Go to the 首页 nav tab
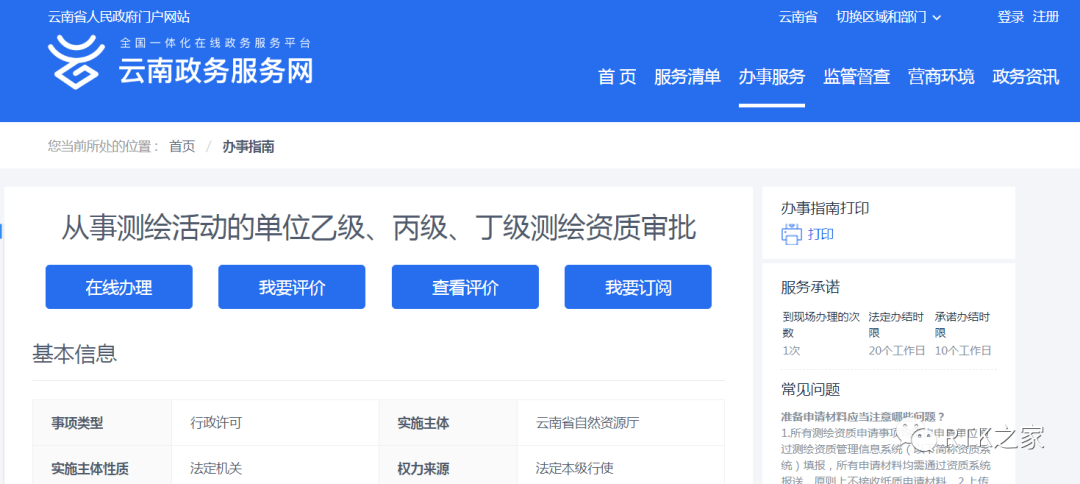1080x484 pixels. (x=617, y=77)
